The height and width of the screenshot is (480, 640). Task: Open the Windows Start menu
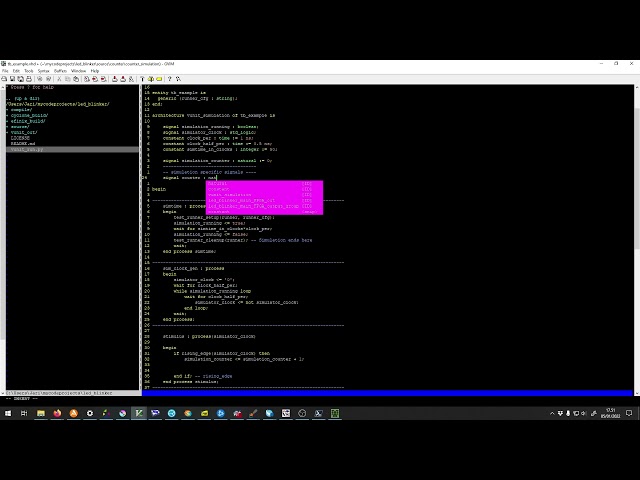click(x=8, y=413)
